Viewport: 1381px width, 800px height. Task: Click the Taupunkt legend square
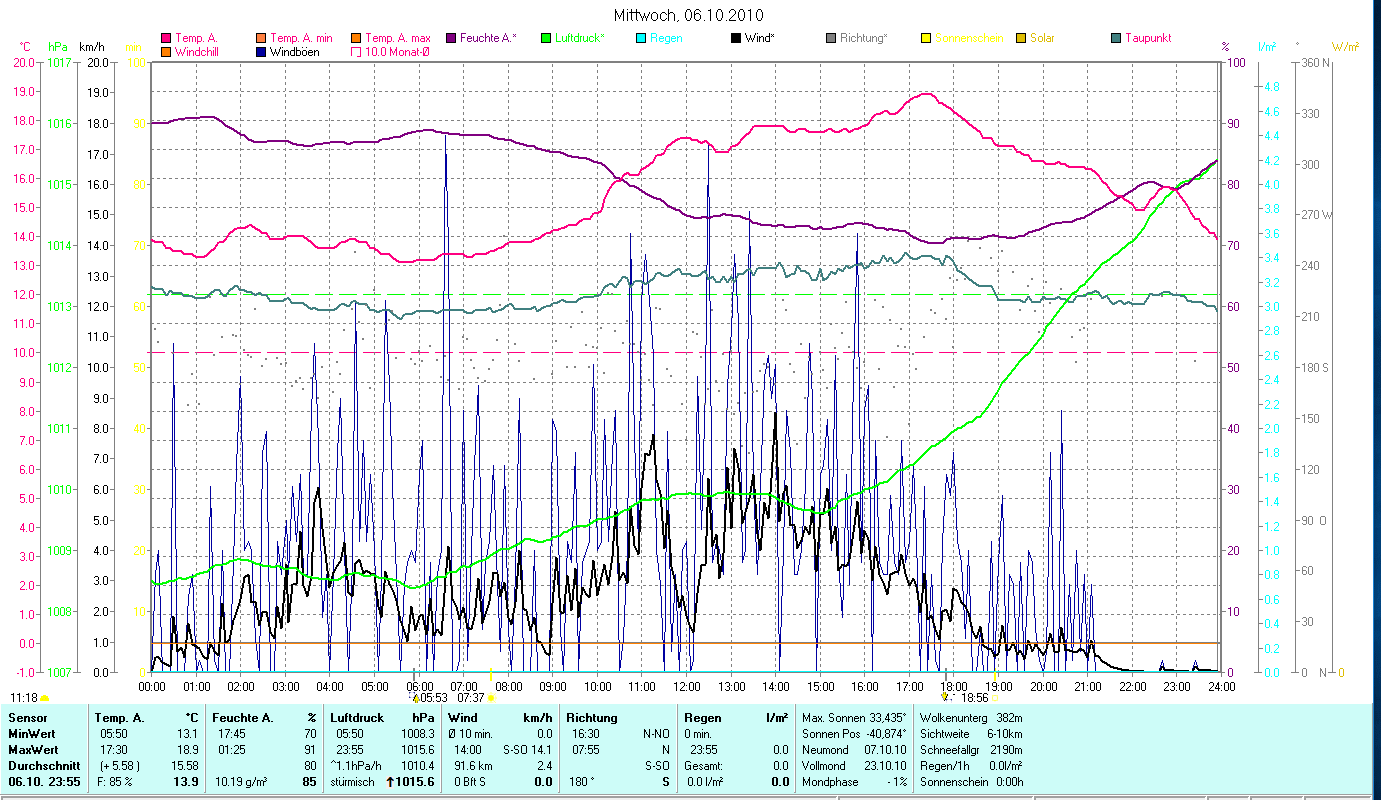point(1116,38)
